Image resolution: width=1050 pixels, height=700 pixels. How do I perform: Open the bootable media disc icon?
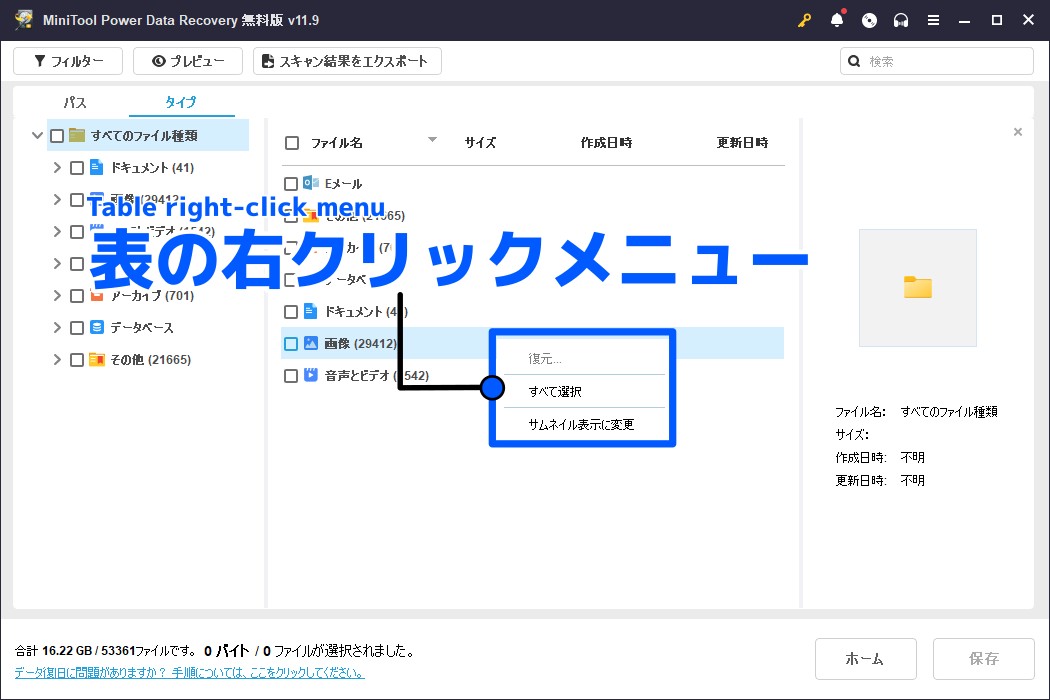(868, 20)
